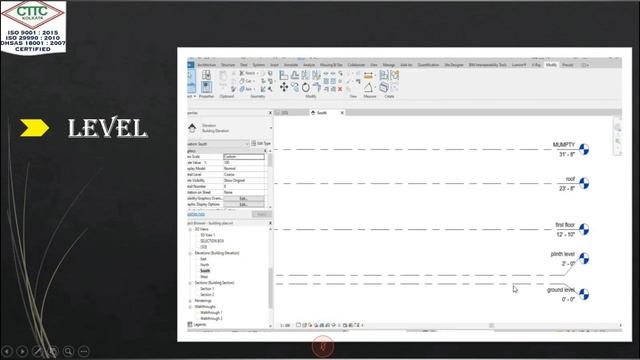
Task: Click the Join geometry tool
Action: [247, 89]
